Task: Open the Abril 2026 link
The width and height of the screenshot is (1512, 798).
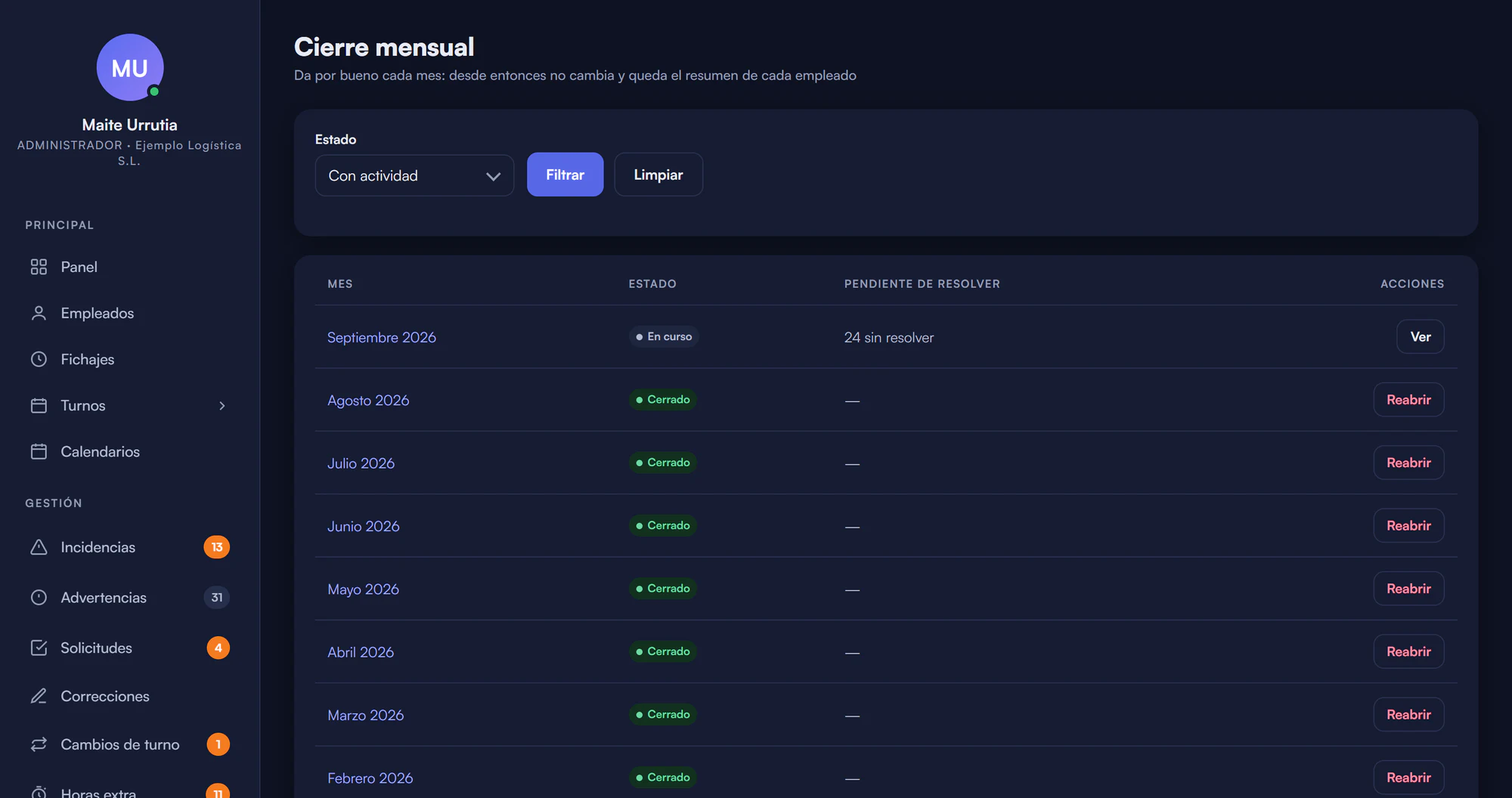Action: pos(361,652)
